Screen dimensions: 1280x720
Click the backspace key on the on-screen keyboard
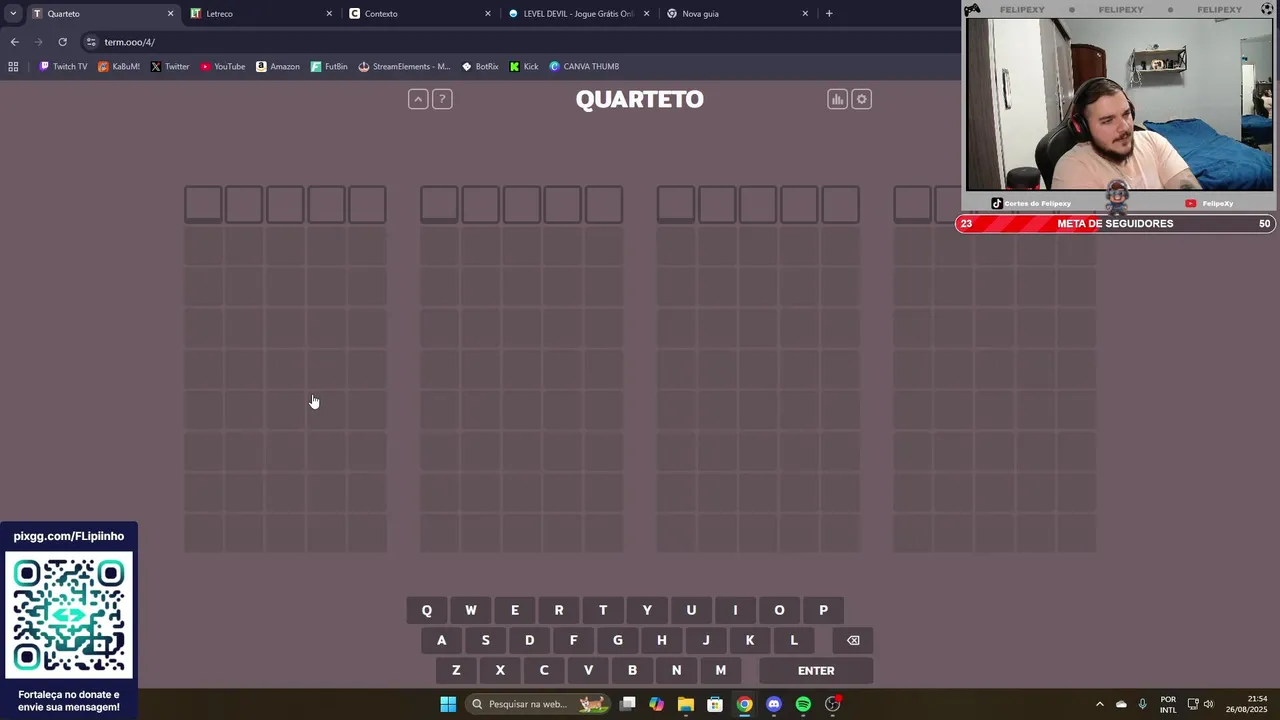pyautogui.click(x=853, y=640)
